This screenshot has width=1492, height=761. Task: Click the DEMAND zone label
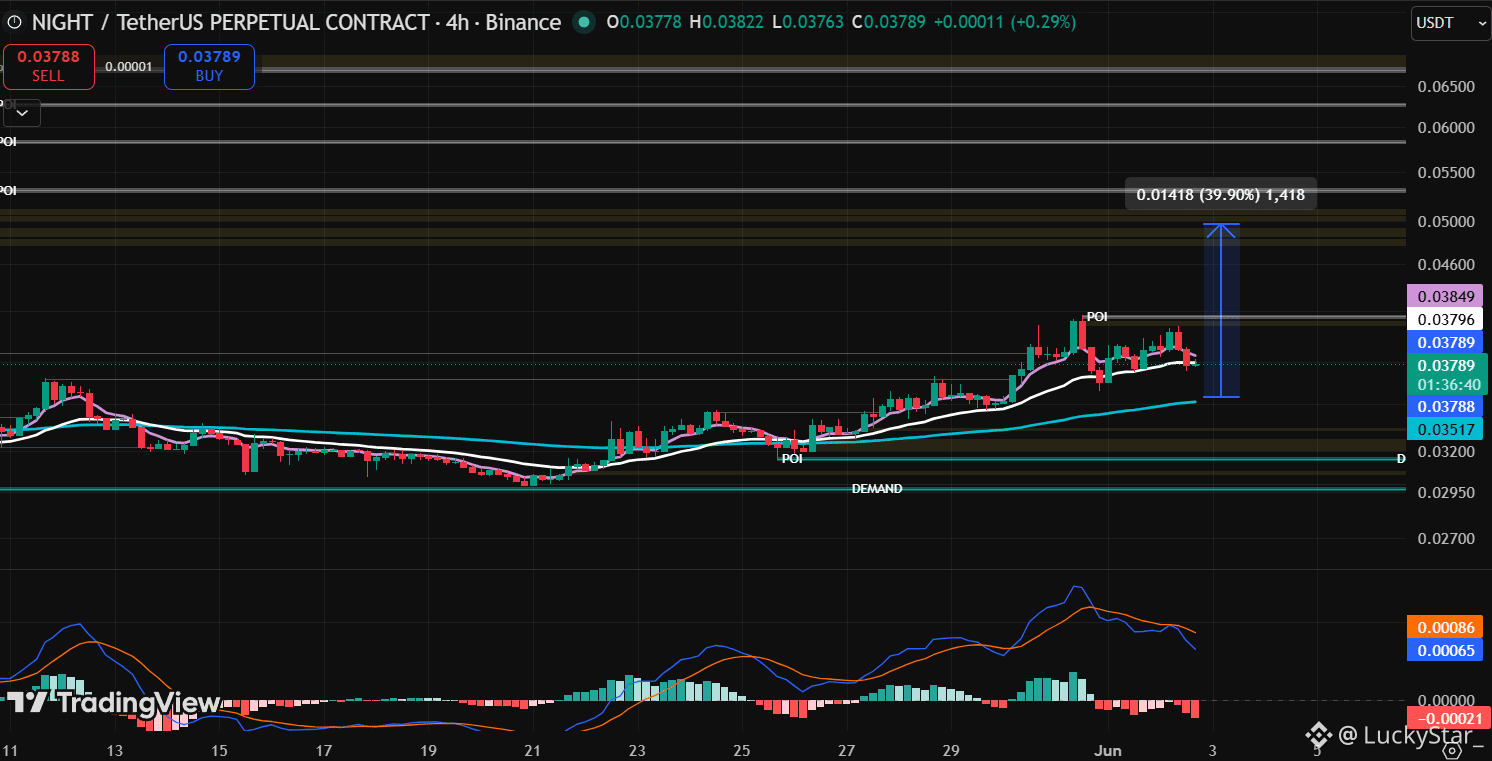877,489
